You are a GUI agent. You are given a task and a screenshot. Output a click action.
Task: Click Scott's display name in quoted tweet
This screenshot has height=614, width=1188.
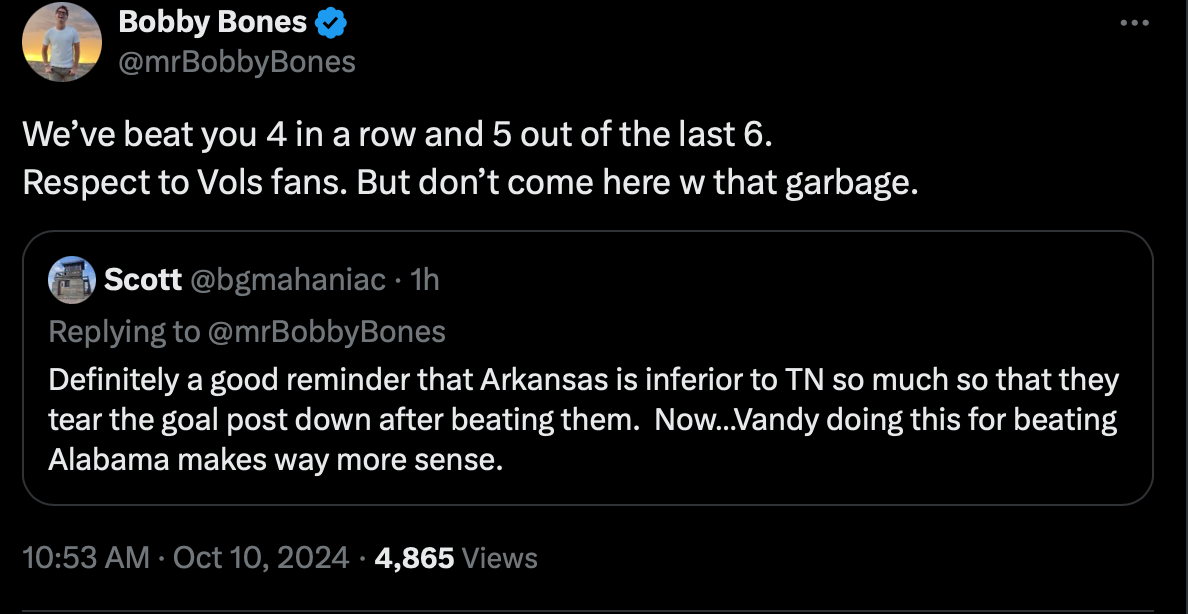tap(143, 280)
